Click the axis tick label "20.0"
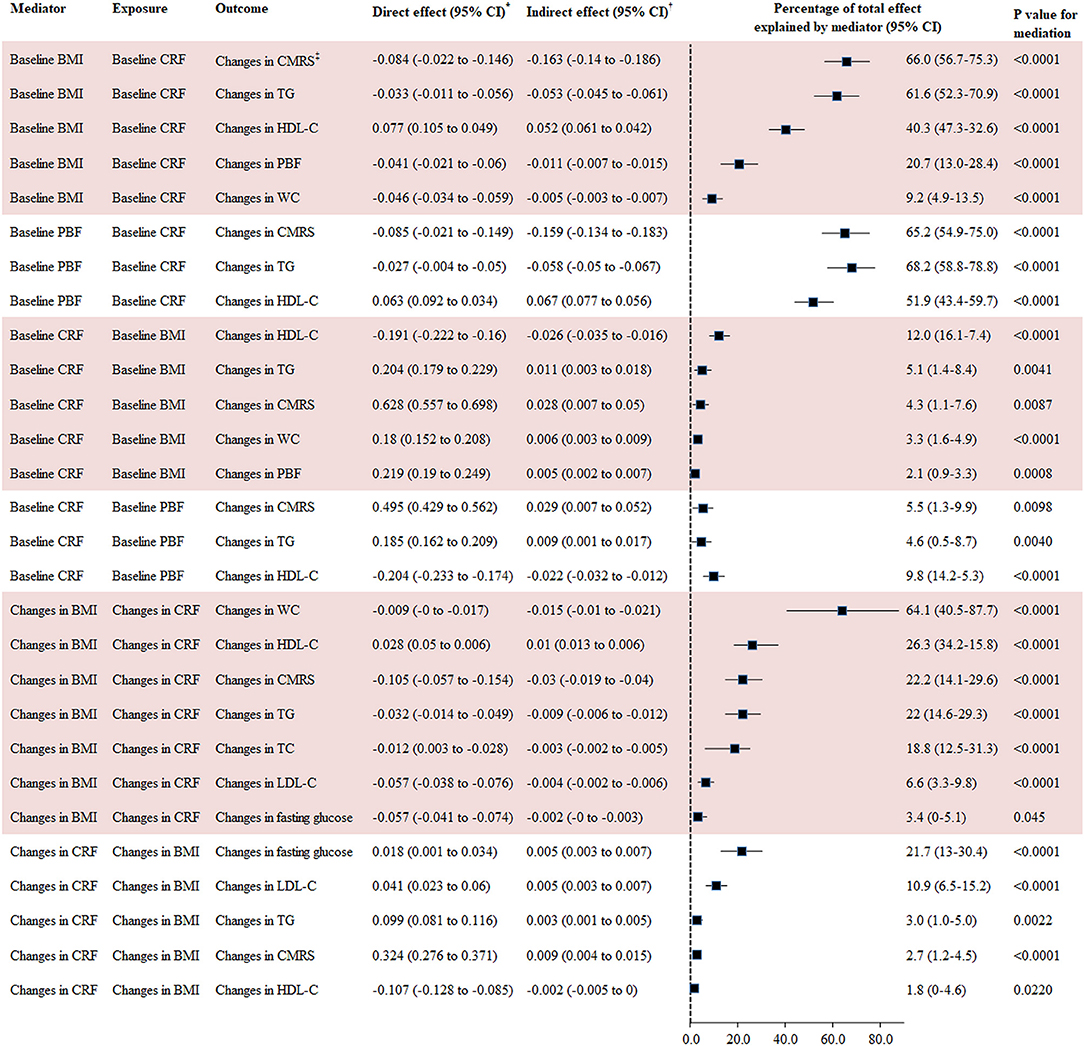1084x1046 pixels. point(738,1039)
